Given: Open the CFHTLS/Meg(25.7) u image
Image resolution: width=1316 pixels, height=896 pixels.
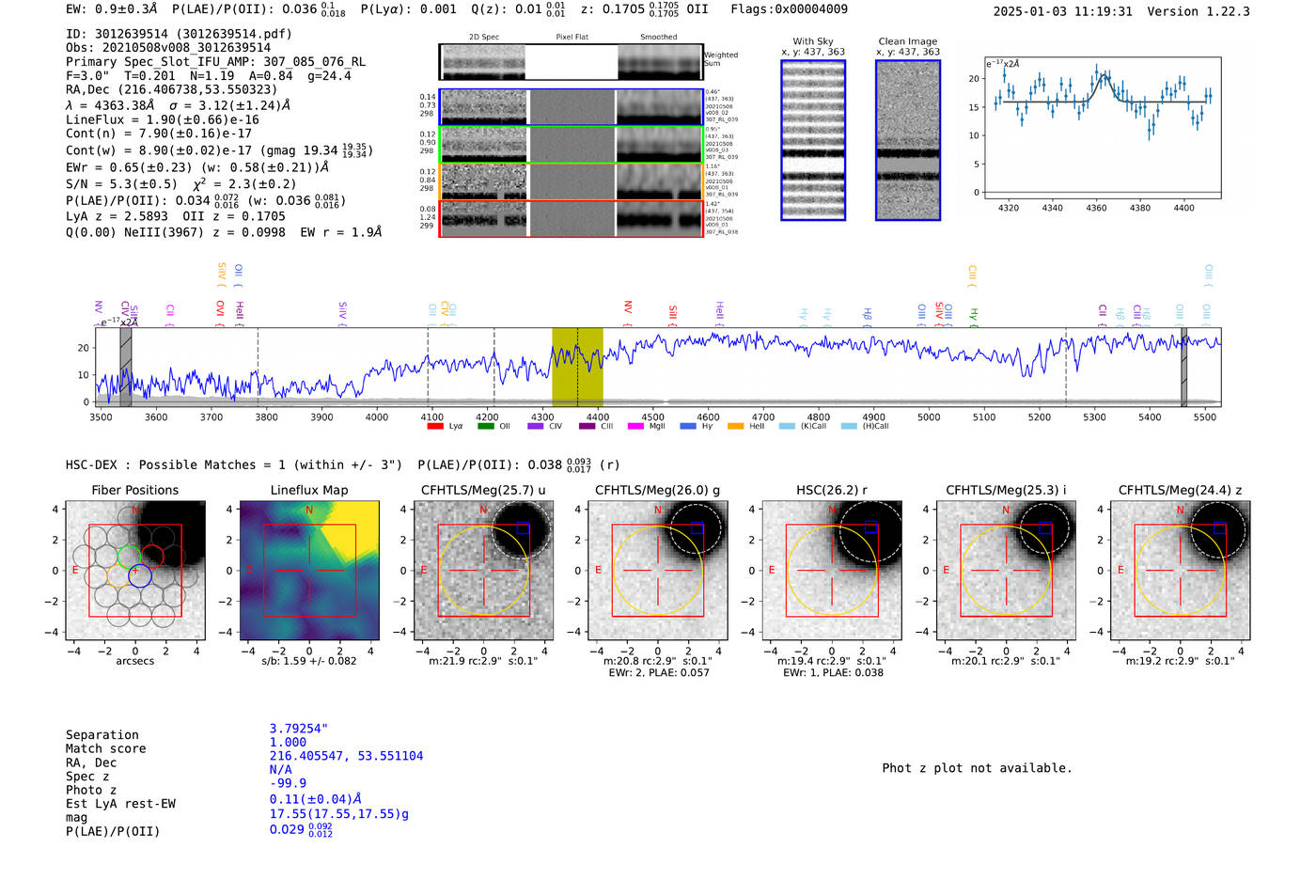Looking at the screenshot, I should 483,570.
